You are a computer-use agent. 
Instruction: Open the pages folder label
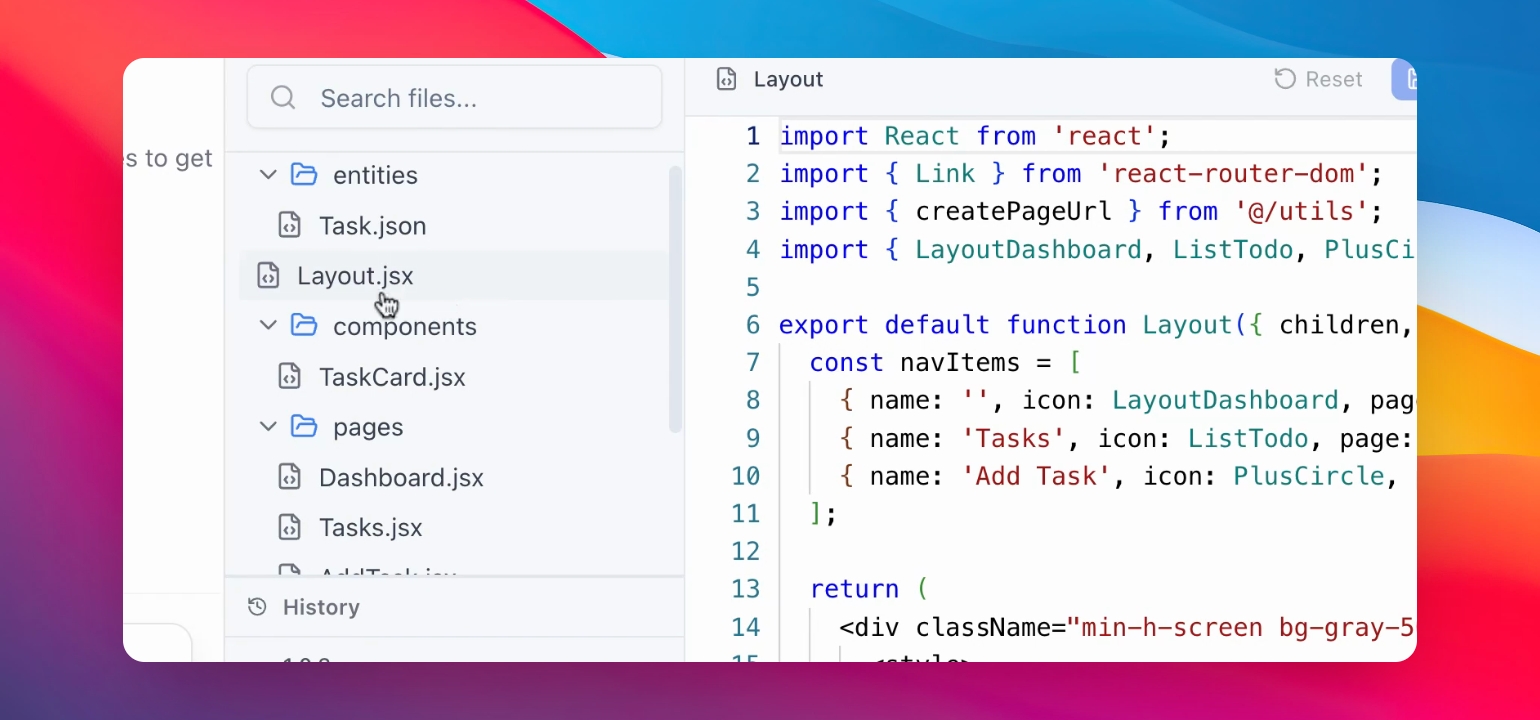pos(368,428)
